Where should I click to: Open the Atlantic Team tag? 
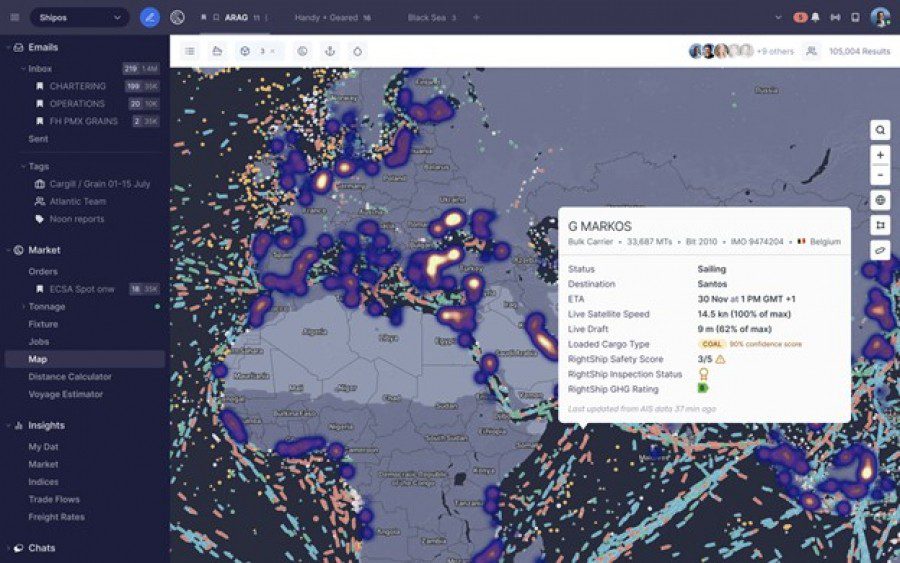coord(77,201)
